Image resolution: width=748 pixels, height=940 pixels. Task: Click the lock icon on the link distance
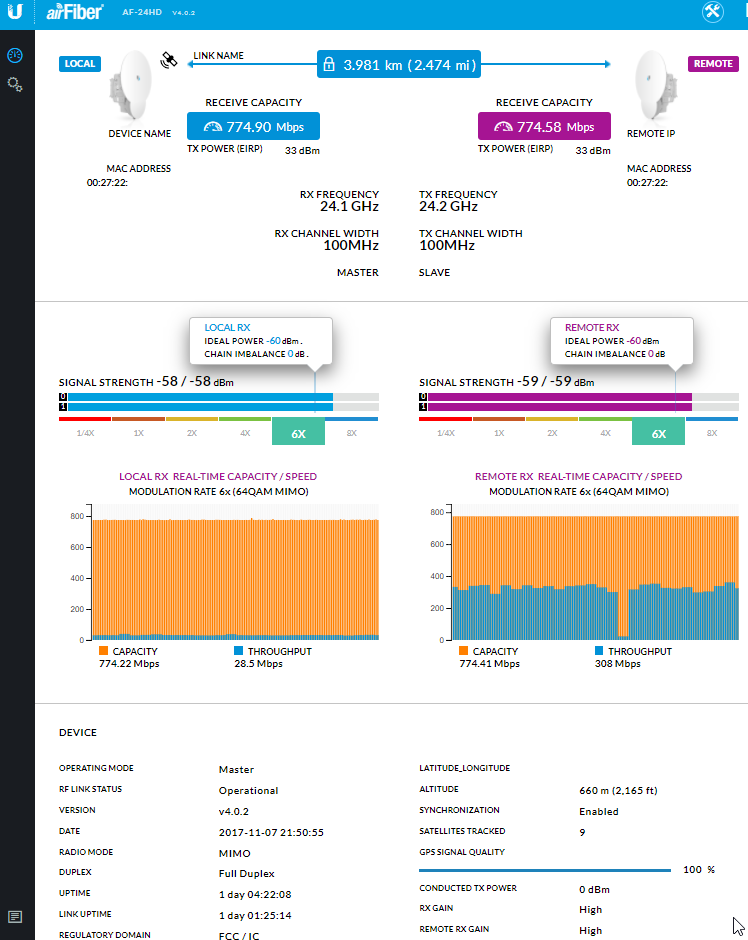click(x=329, y=64)
